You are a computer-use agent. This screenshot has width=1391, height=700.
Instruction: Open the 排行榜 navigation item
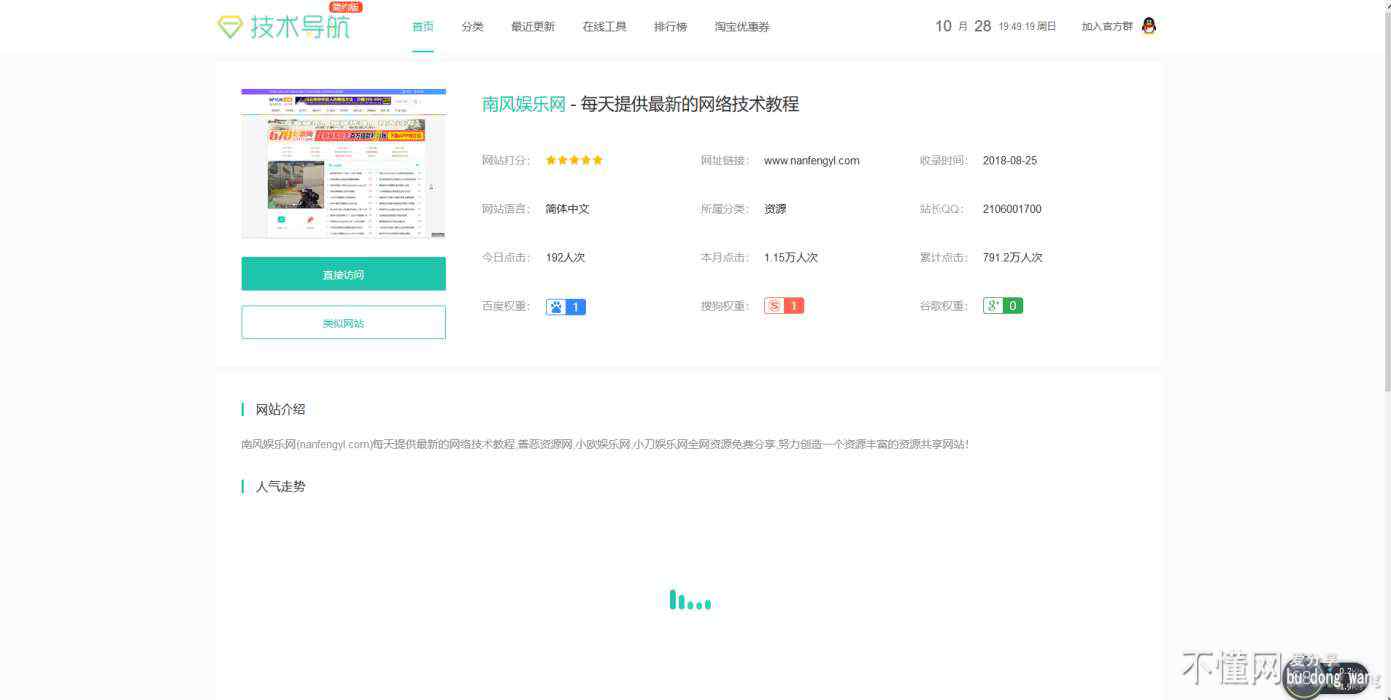pyautogui.click(x=670, y=27)
